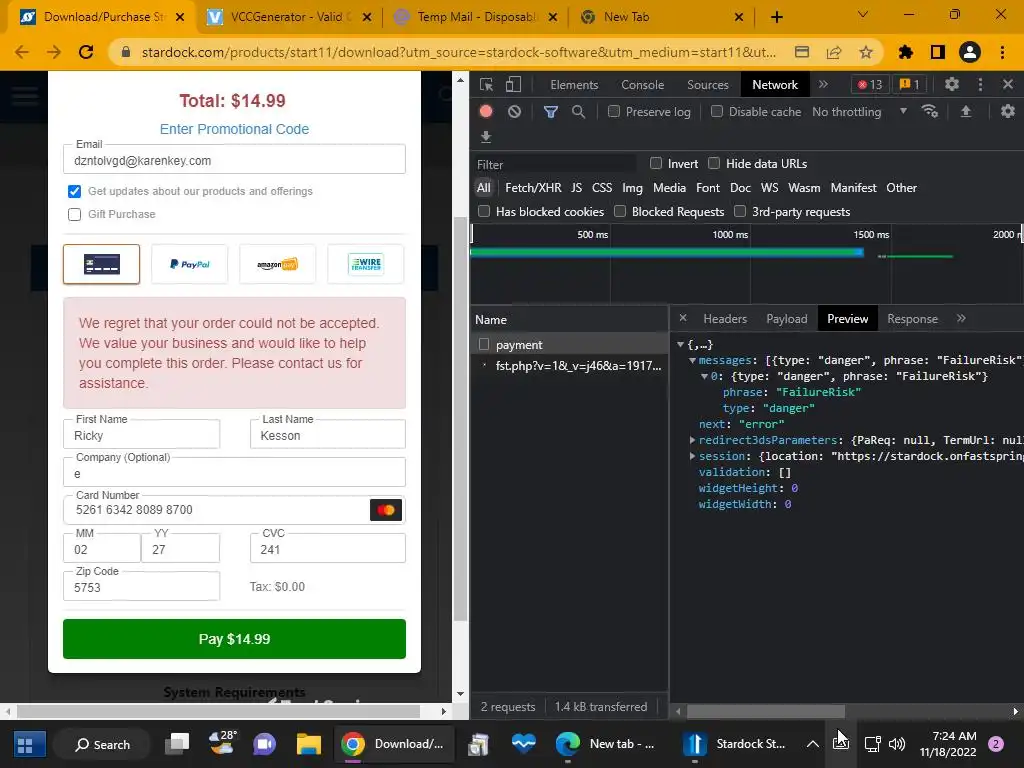This screenshot has width=1024, height=768.
Task: Check Hide data URLs
Action: tap(714, 163)
